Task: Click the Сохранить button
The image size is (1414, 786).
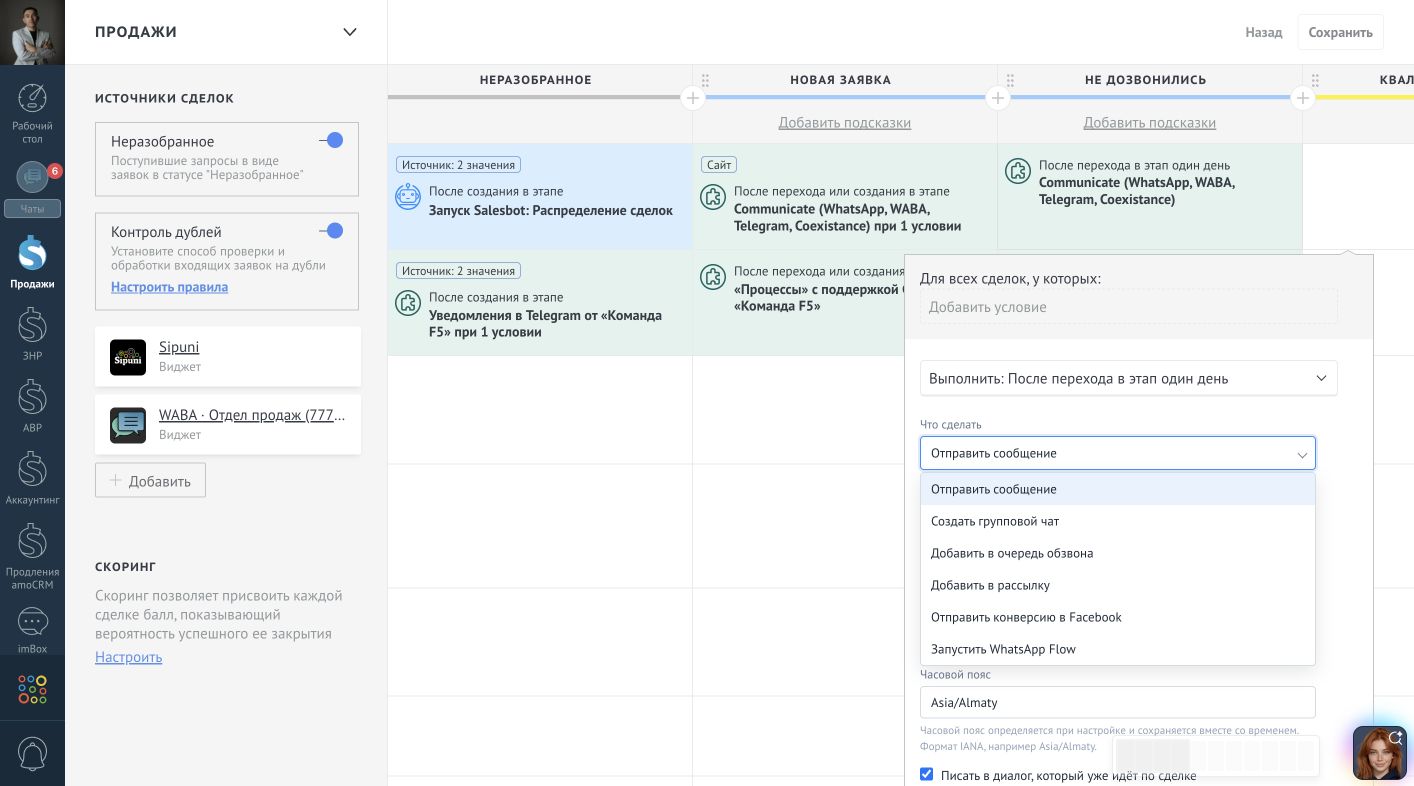Action: point(1340,32)
